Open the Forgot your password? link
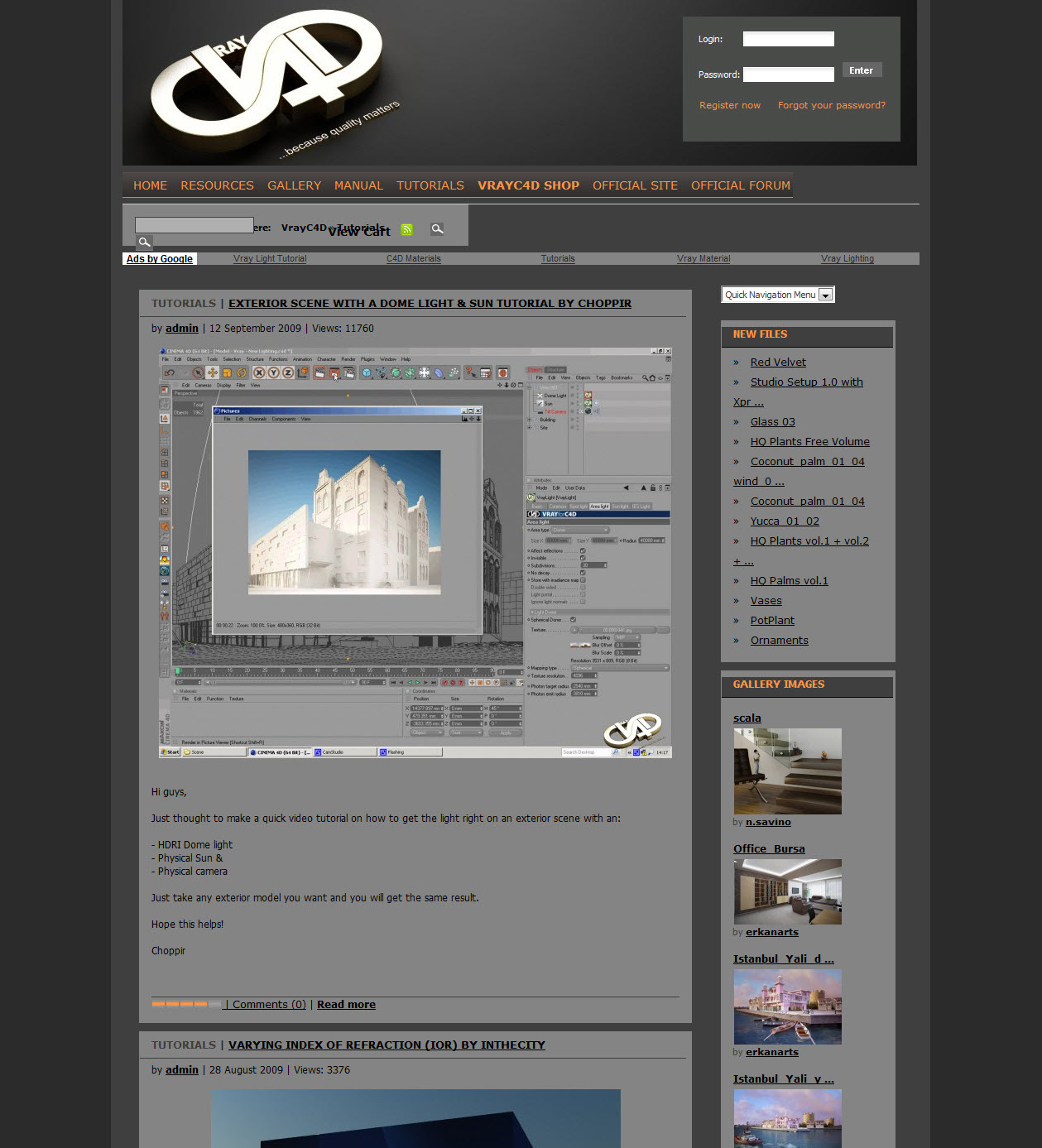 (832, 105)
